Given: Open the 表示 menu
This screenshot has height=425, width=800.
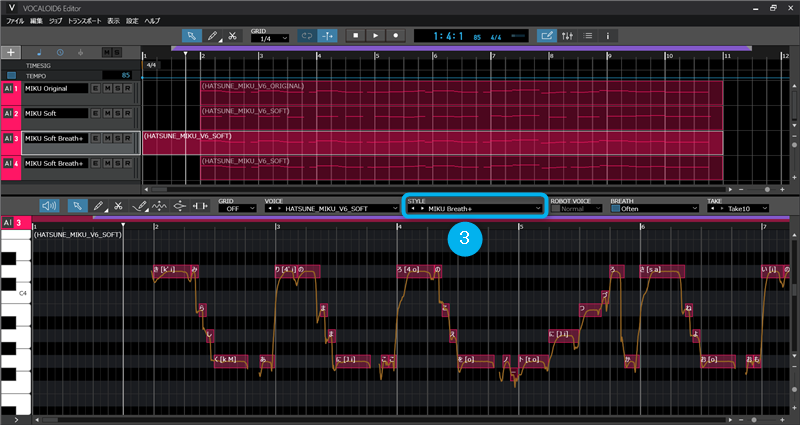Looking at the screenshot, I should [x=113, y=21].
